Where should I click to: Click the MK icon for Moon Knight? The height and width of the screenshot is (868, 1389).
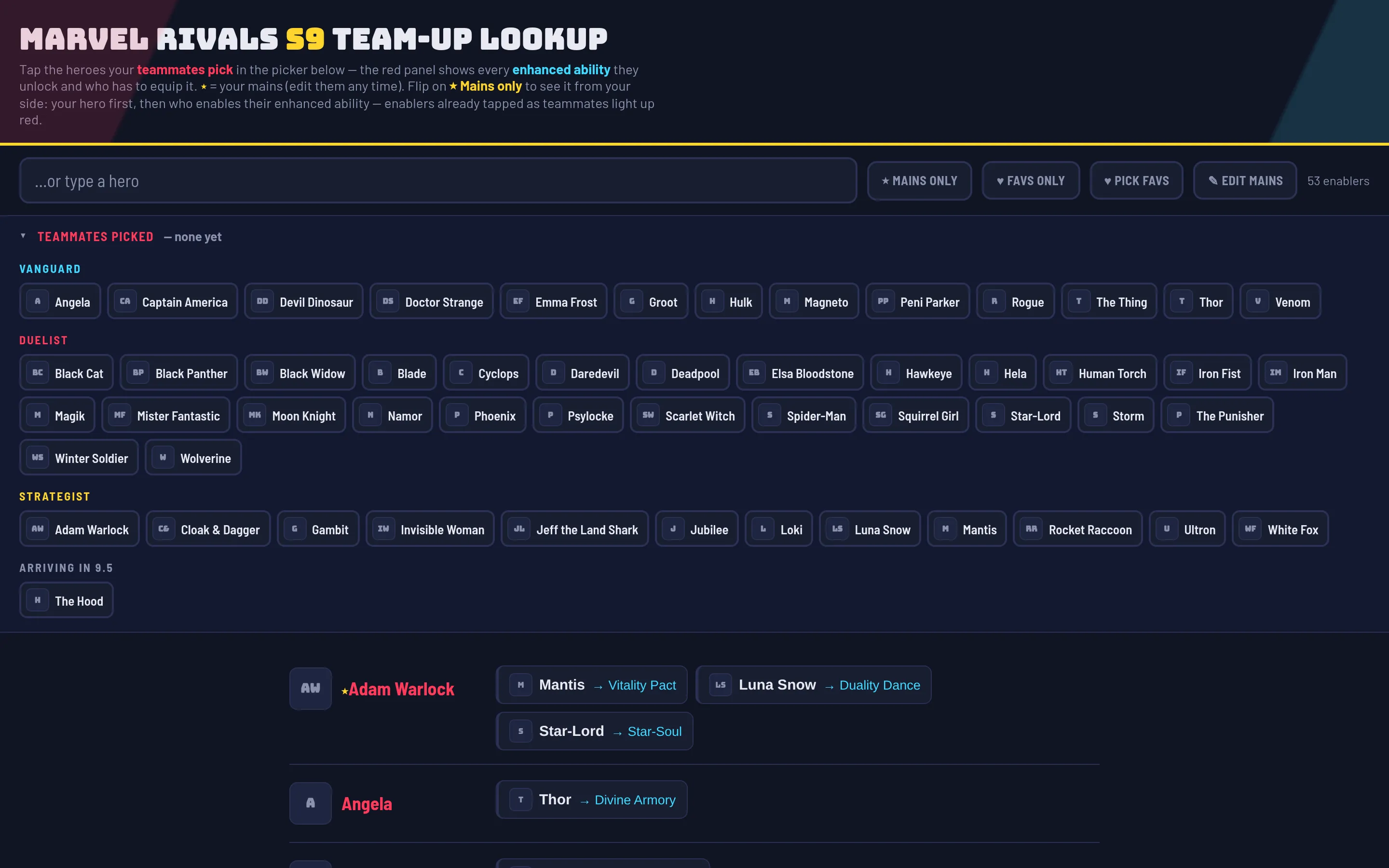point(255,415)
